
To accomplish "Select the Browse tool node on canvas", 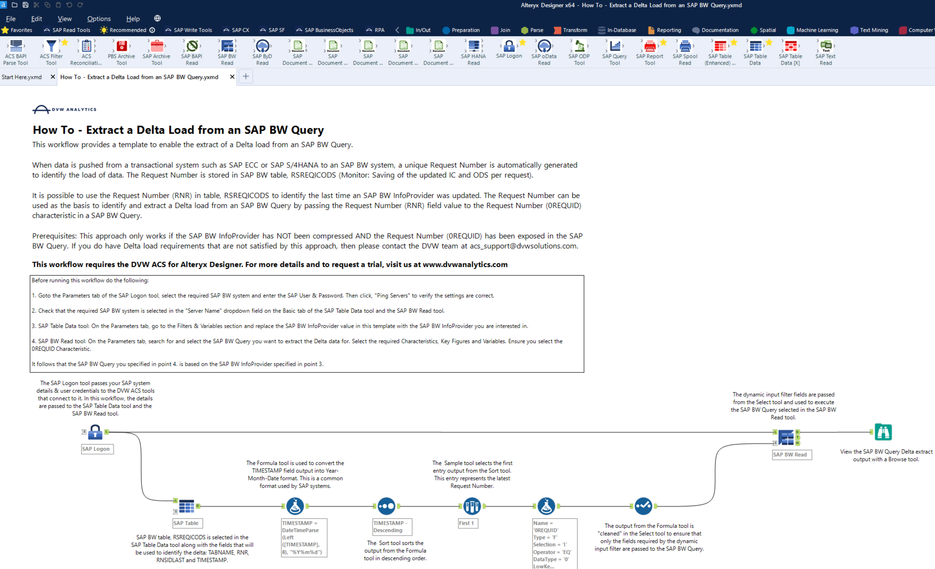I will pos(883,432).
